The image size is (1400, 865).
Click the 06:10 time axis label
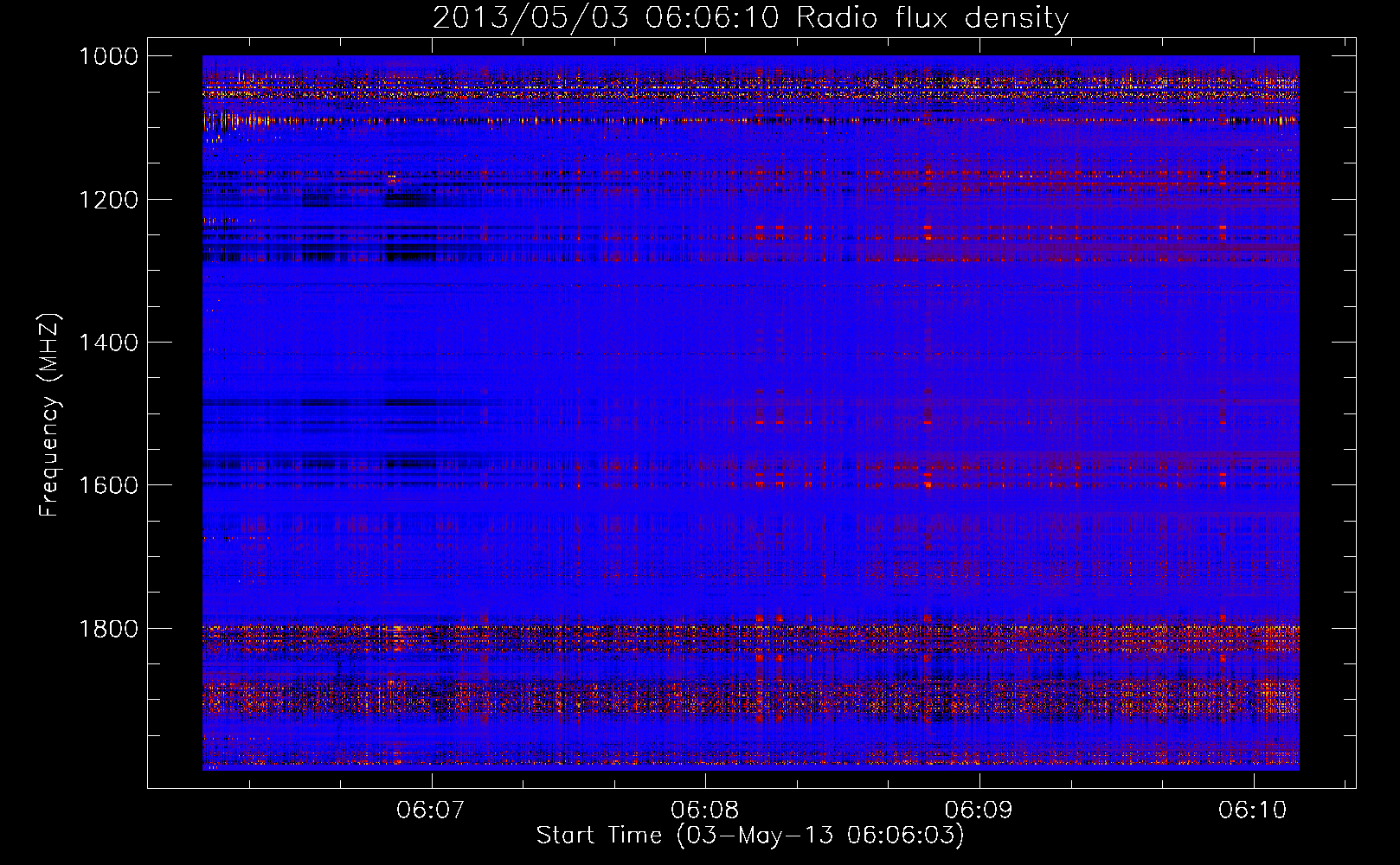pyautogui.click(x=1253, y=810)
